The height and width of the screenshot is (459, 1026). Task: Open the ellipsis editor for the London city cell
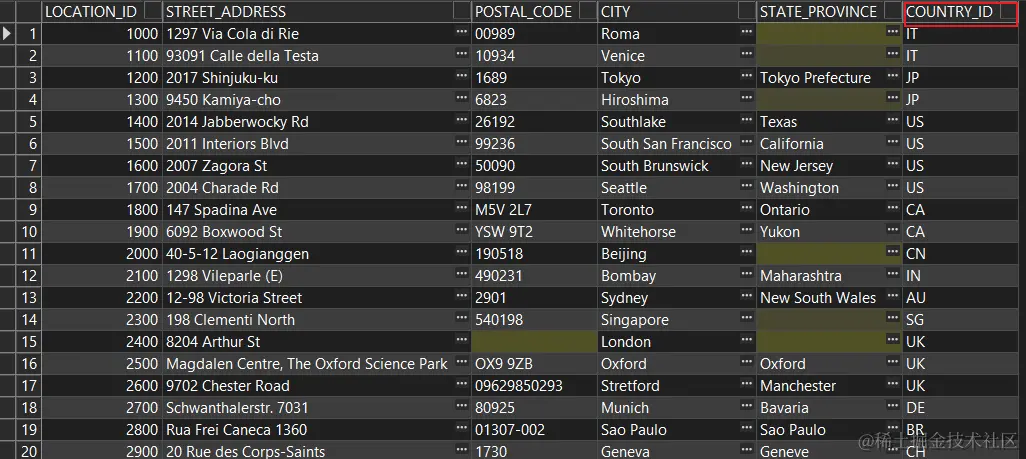tap(747, 340)
